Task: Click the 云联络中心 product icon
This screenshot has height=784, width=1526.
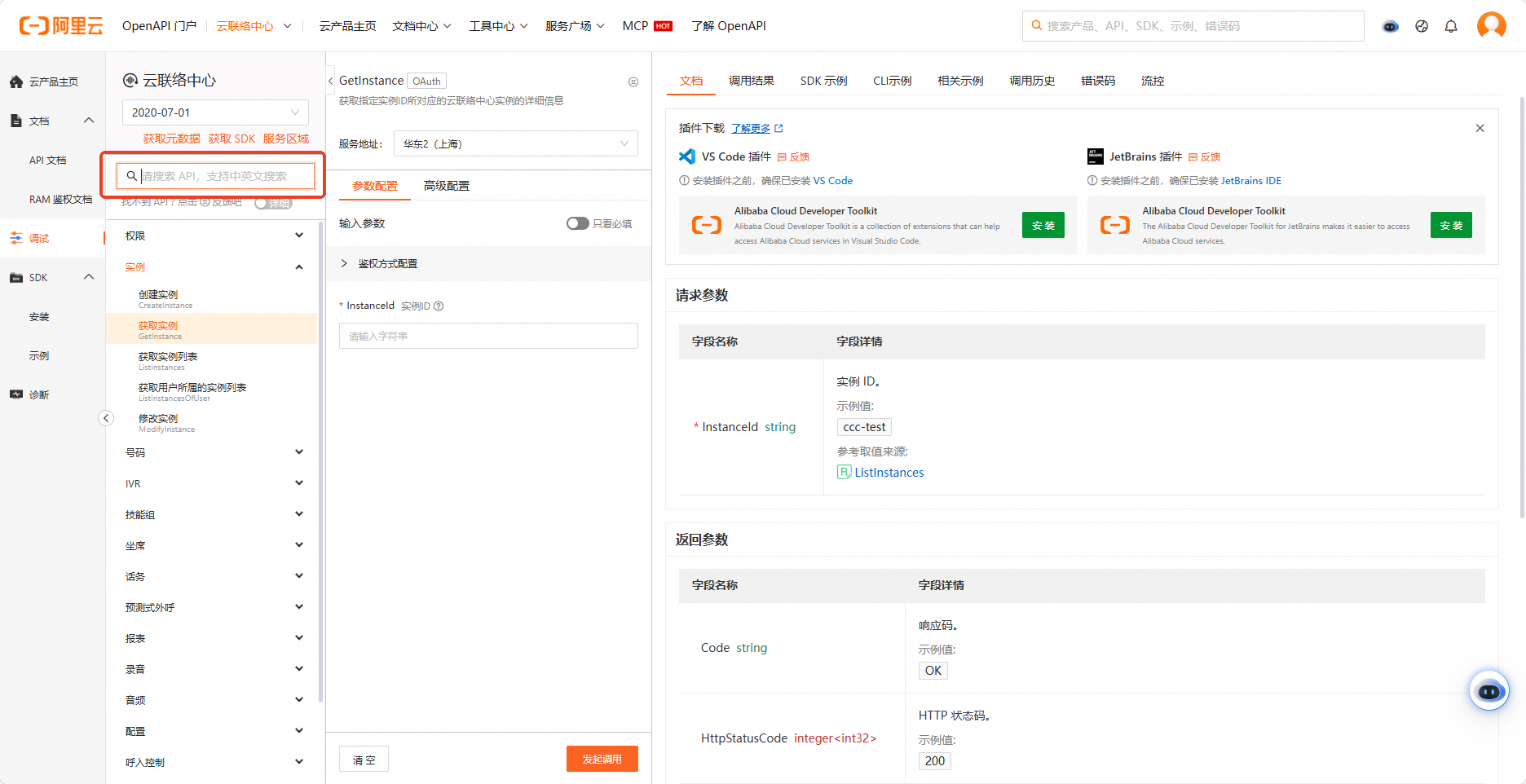Action: click(130, 80)
